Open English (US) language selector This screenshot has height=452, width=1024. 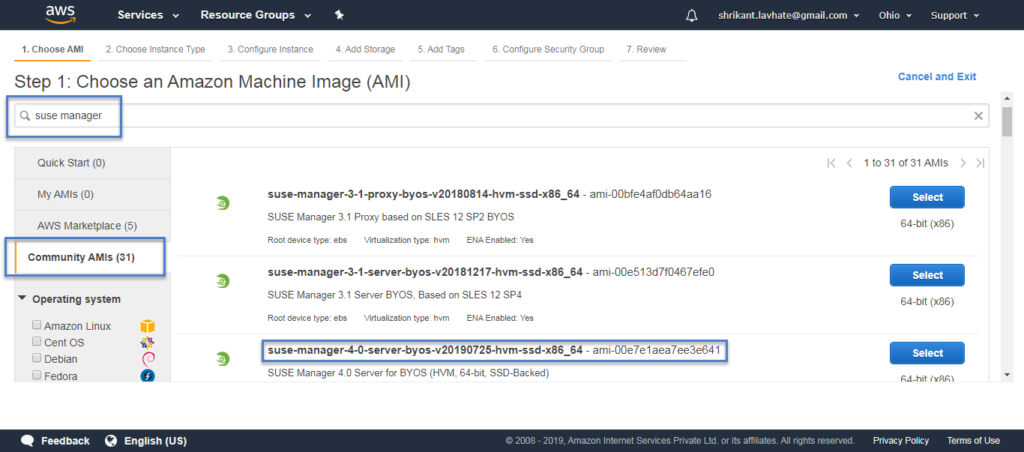pos(155,440)
